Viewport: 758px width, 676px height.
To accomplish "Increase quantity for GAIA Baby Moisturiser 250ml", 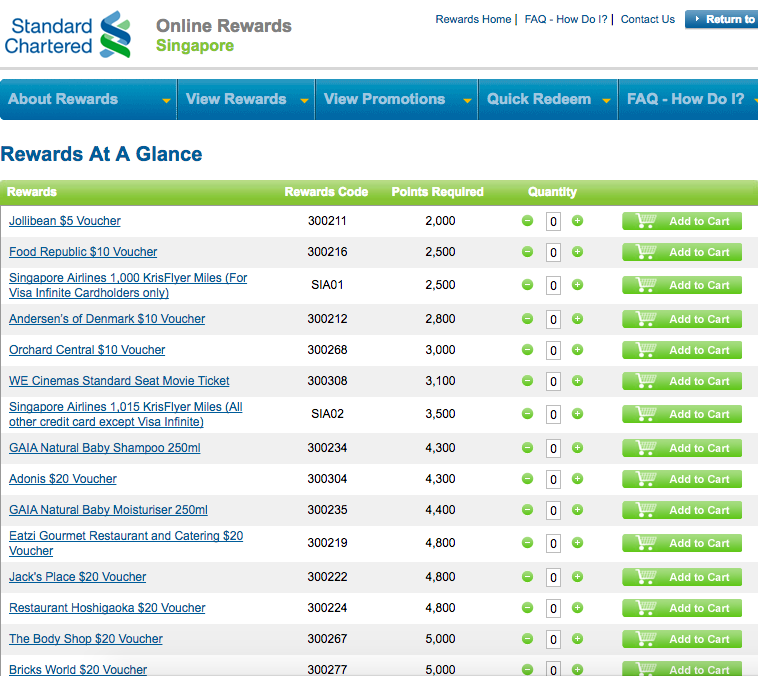I will (x=577, y=510).
